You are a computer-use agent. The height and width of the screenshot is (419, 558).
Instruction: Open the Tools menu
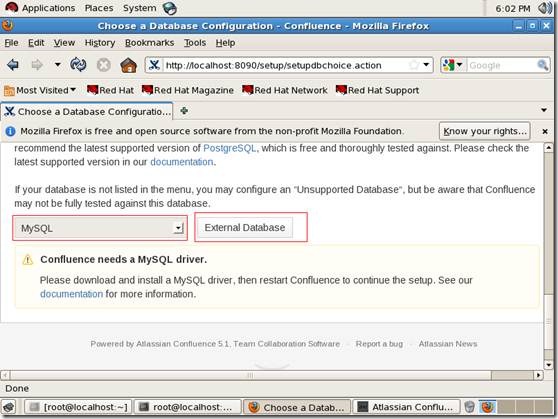[x=195, y=43]
